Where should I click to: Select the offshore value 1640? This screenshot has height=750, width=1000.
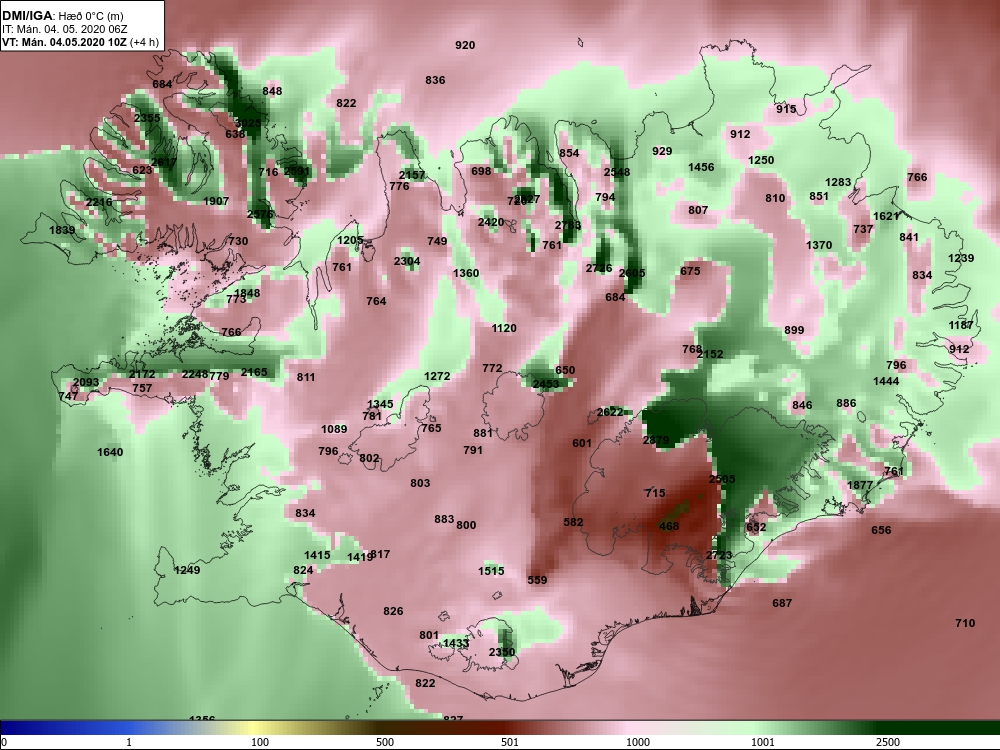[110, 452]
